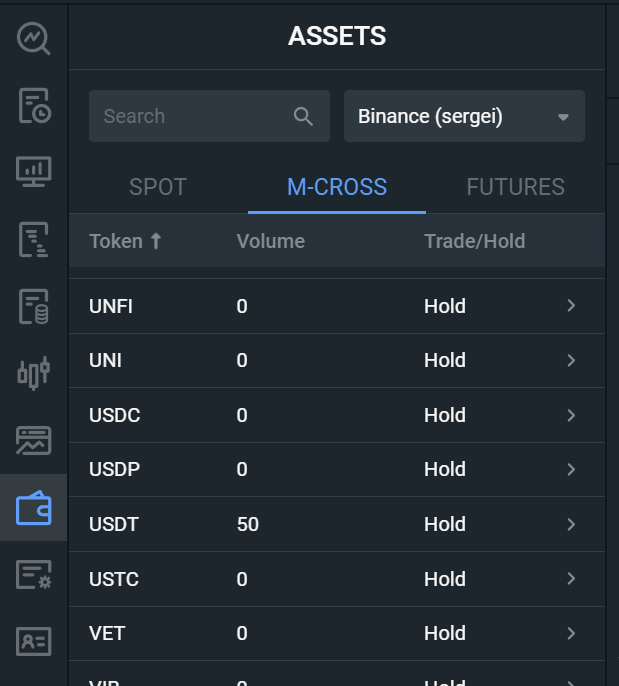Open the Binance (sergei) account dropdown
This screenshot has width=619, height=686.
tap(464, 116)
